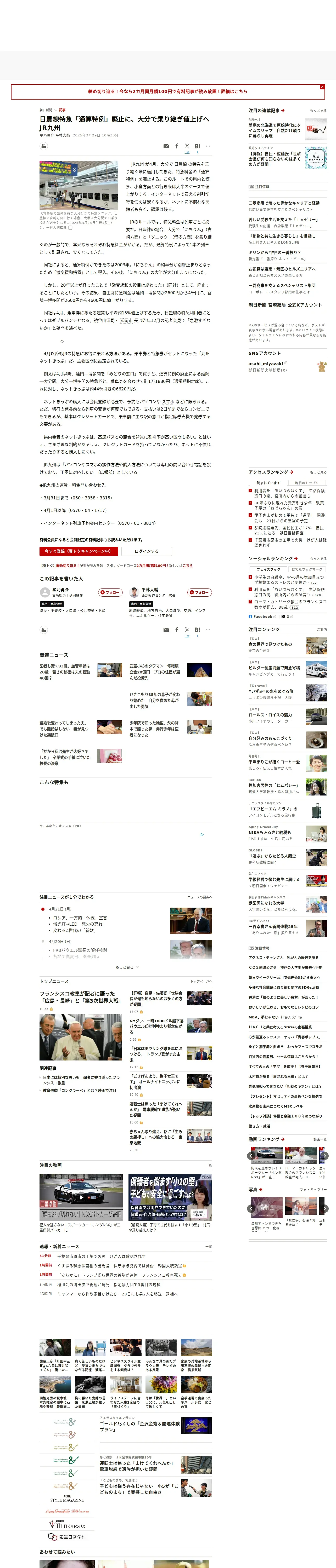
Task: Open more share options ellipsis at top
Action: (208, 146)
